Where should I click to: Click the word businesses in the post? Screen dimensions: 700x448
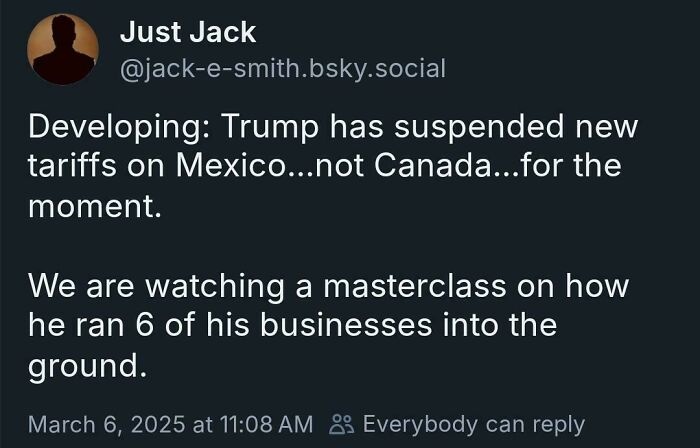346,325
